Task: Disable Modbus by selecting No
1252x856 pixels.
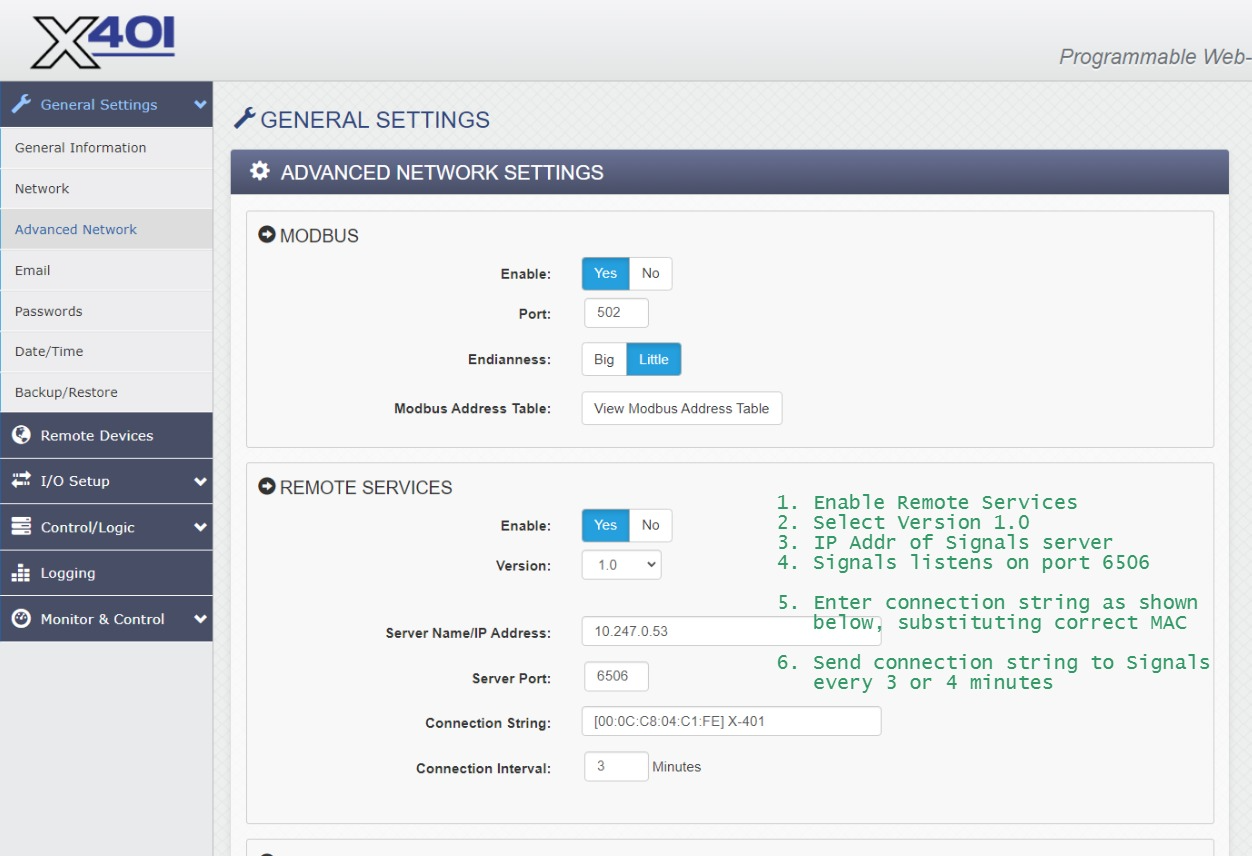Action: click(x=650, y=273)
